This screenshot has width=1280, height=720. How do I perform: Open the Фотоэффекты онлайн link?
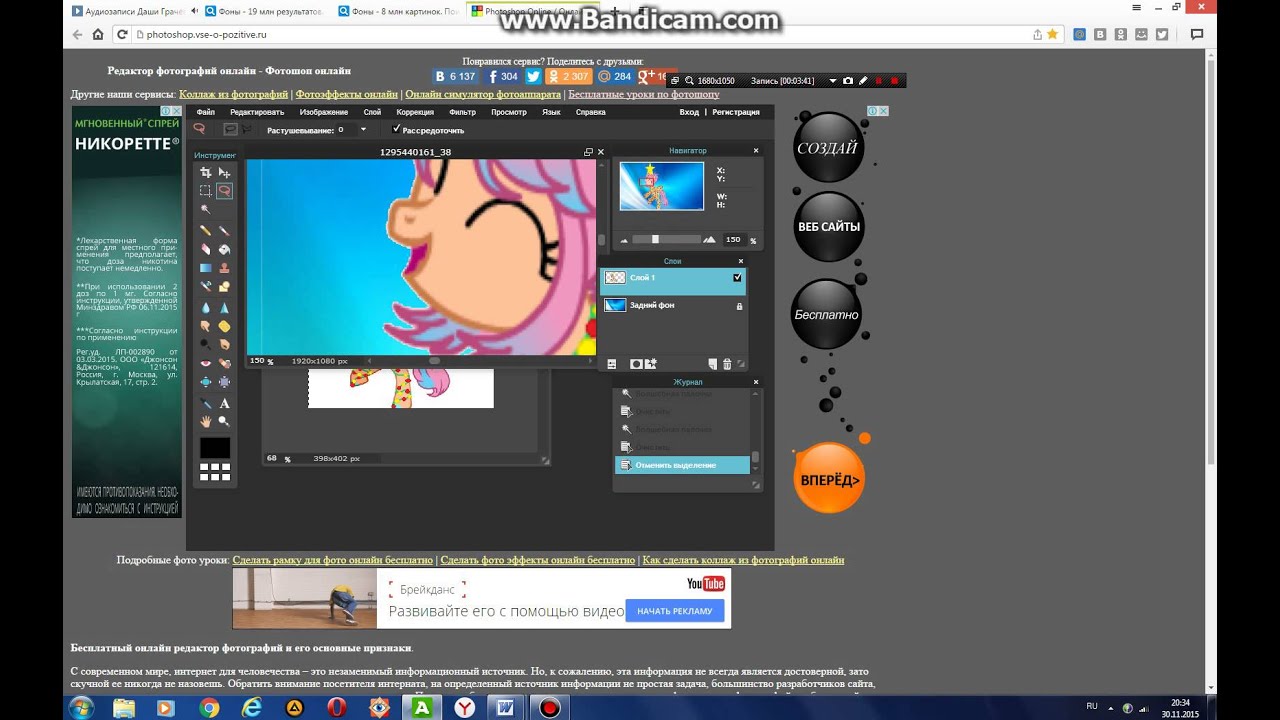(x=347, y=94)
